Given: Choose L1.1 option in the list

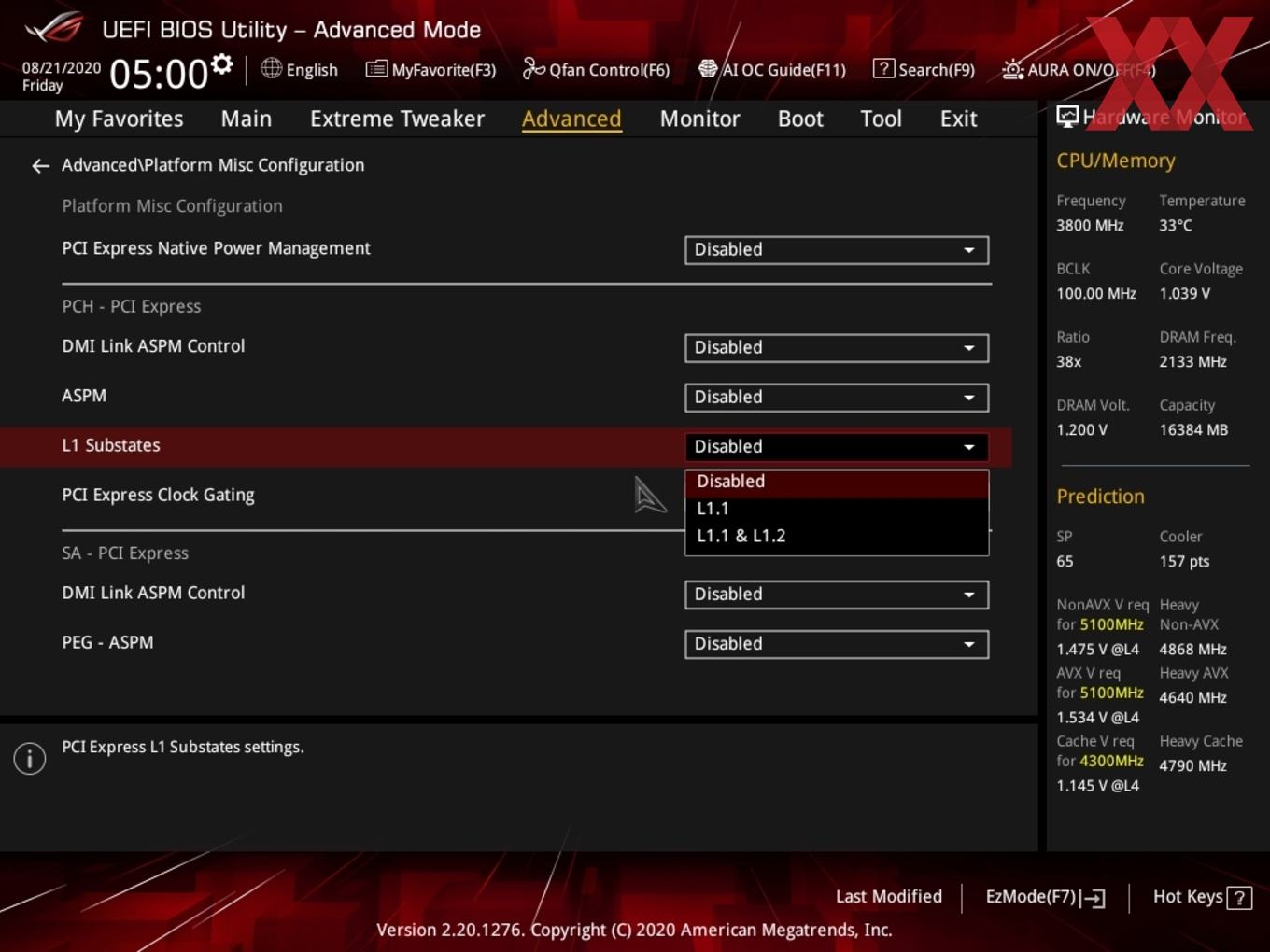Looking at the screenshot, I should click(837, 509).
